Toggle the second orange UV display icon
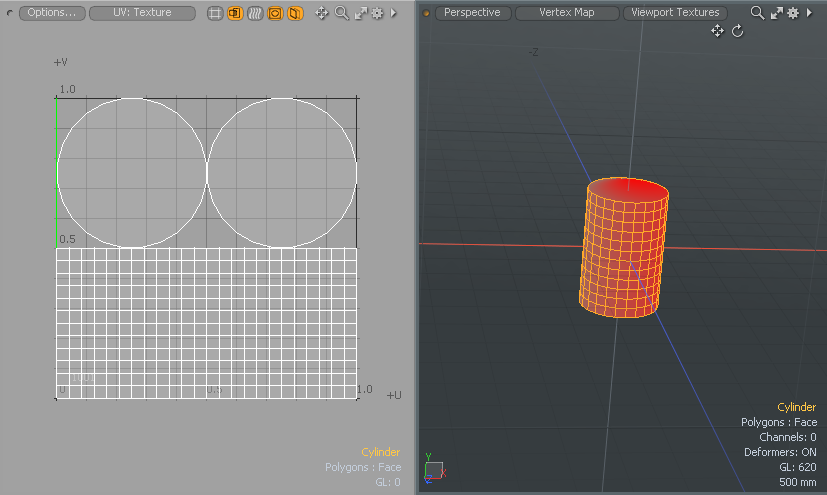The height and width of the screenshot is (495, 827). 235,13
